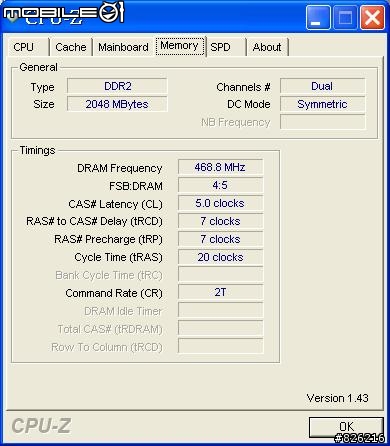
Task: Click the 2048 MBytes size field
Action: (x=117, y=104)
